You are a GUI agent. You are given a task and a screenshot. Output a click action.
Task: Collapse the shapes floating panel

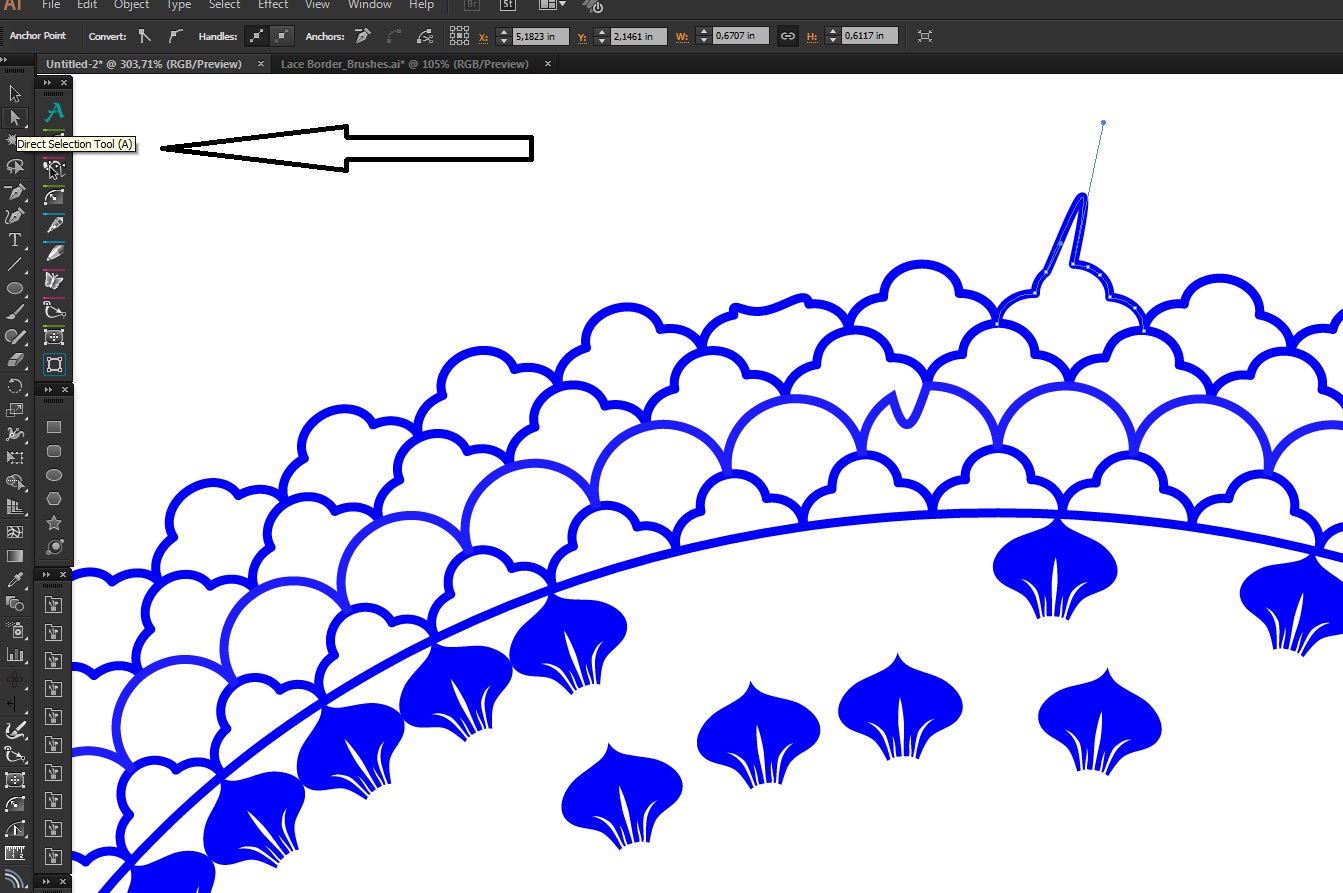point(47,389)
